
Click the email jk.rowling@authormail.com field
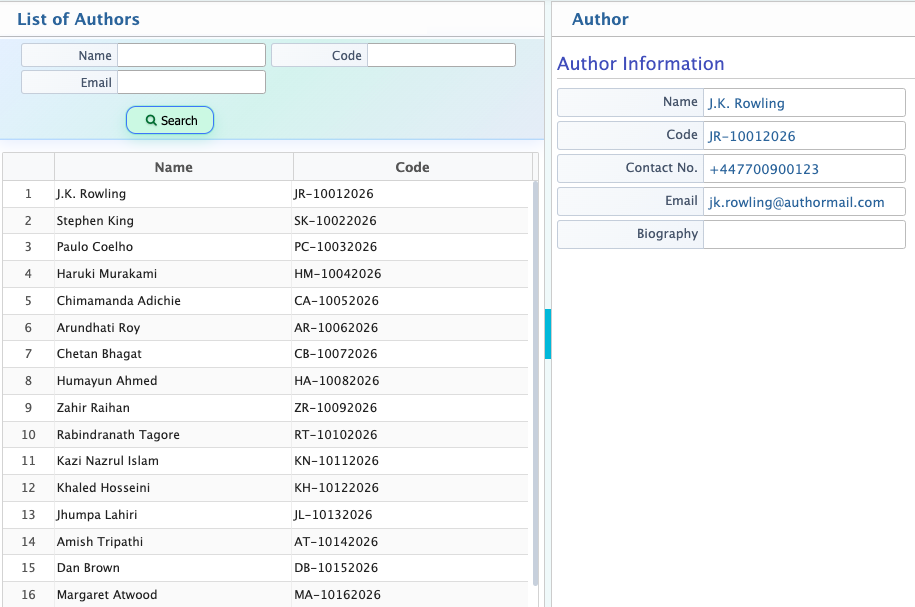click(804, 201)
